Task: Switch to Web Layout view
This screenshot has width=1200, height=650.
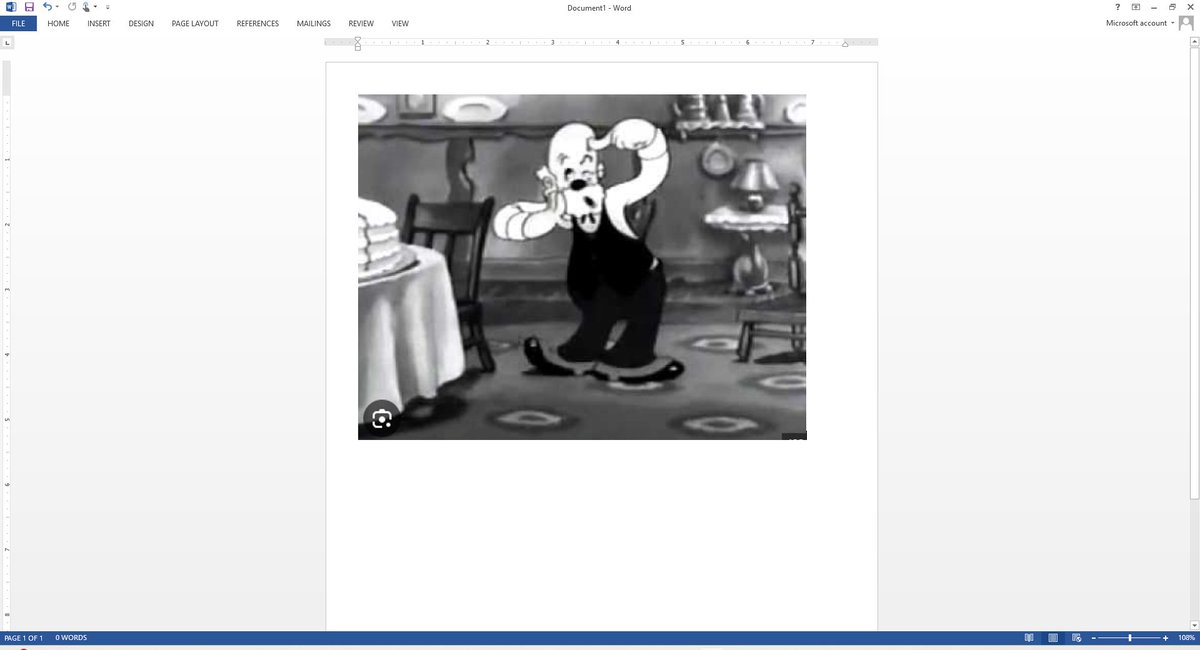Action: click(x=1077, y=638)
